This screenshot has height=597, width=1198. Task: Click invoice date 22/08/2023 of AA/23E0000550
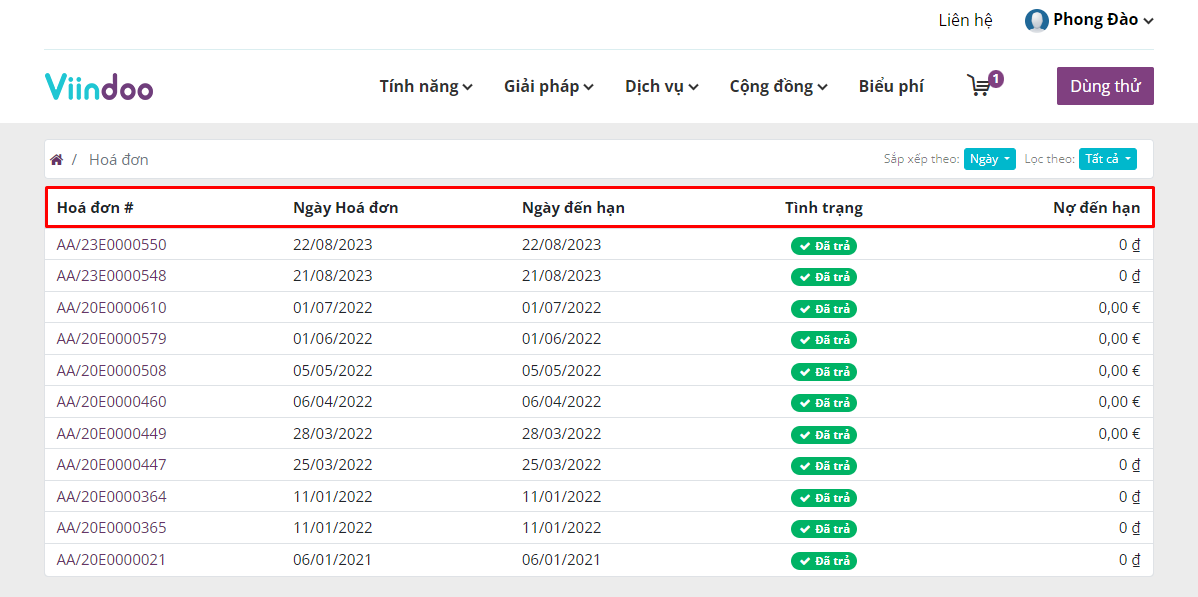332,245
